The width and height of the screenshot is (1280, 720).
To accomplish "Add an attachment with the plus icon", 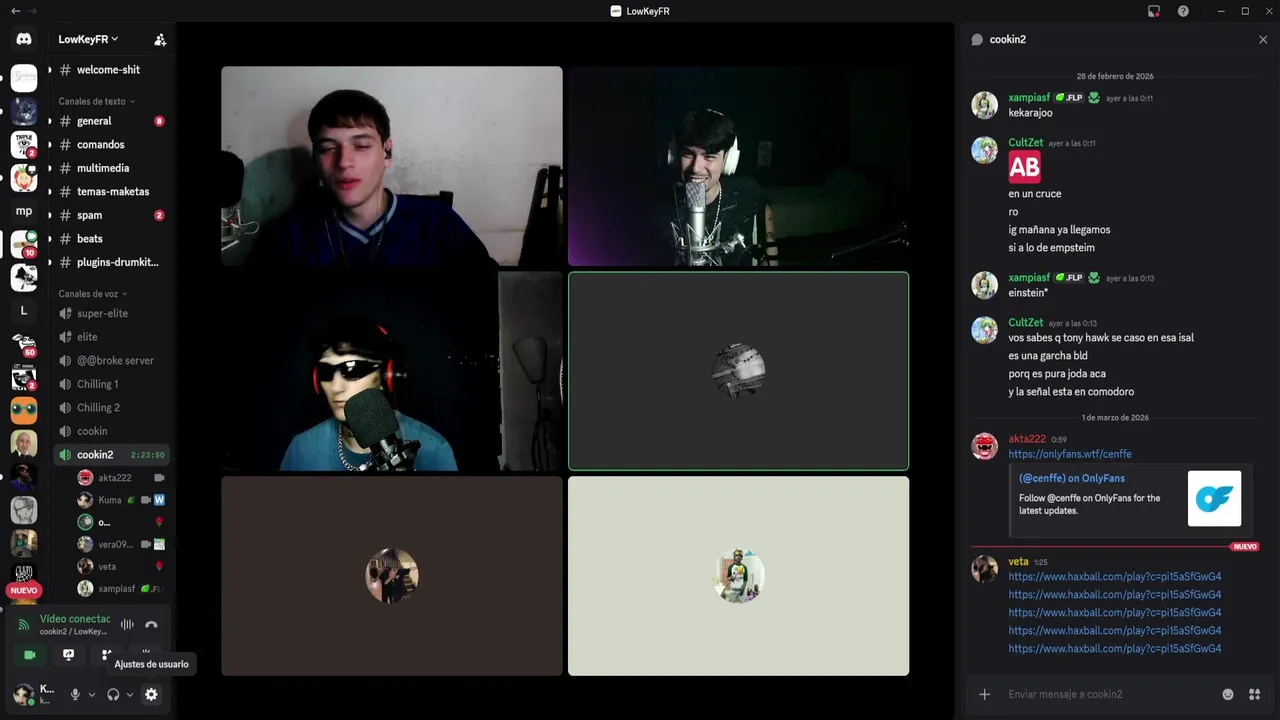I will (x=985, y=694).
